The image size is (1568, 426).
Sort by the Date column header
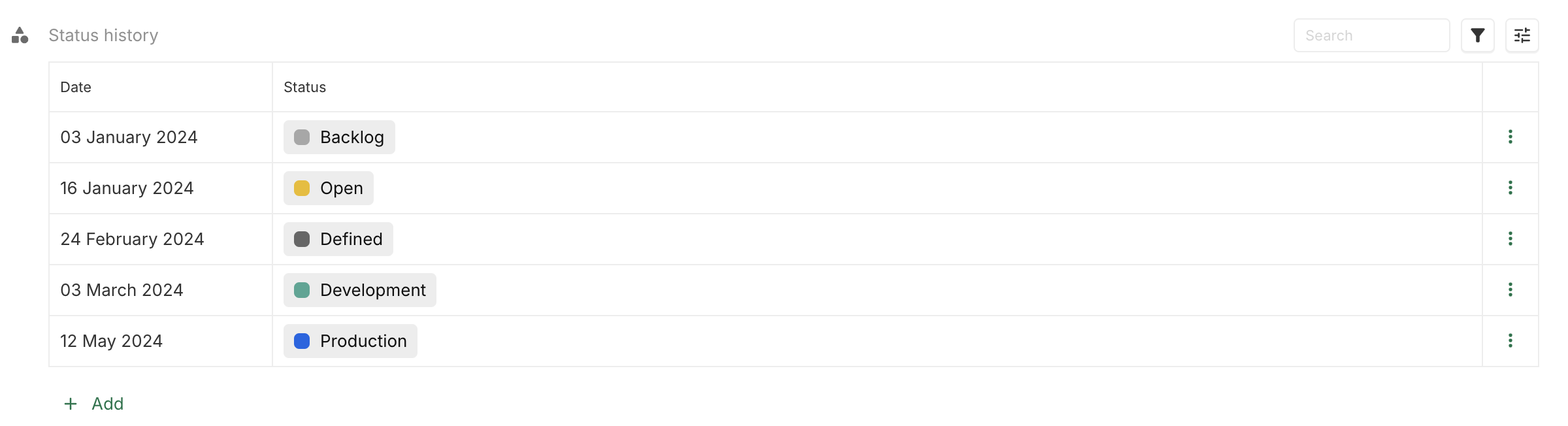point(75,86)
